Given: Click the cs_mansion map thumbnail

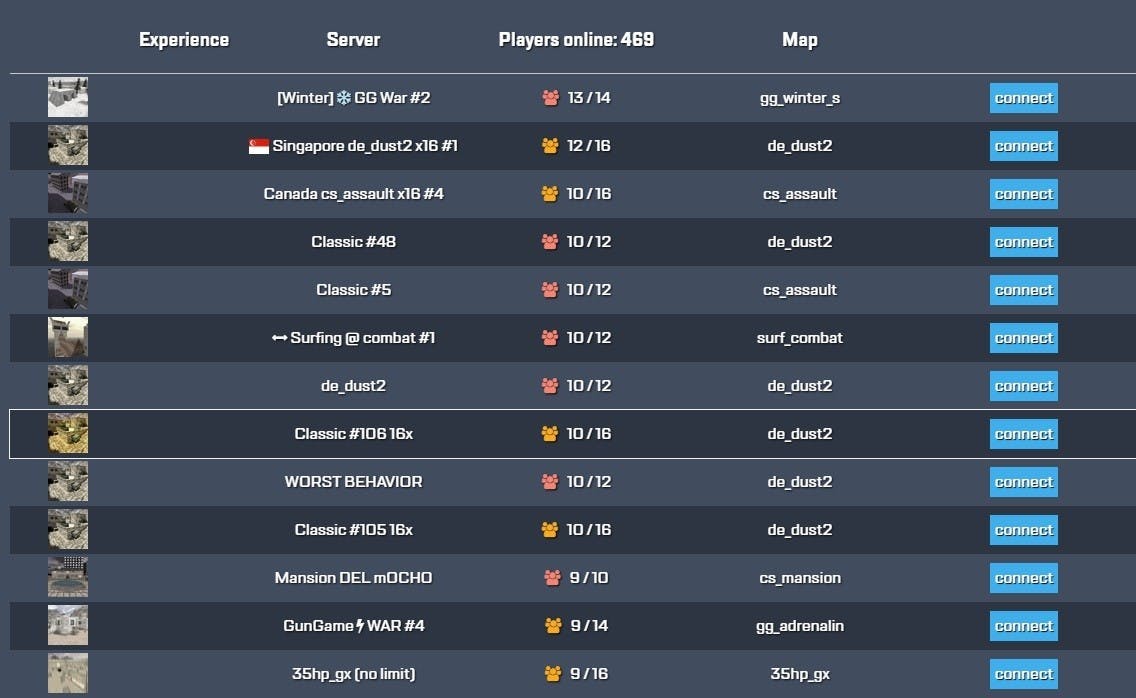Looking at the screenshot, I should point(68,578).
